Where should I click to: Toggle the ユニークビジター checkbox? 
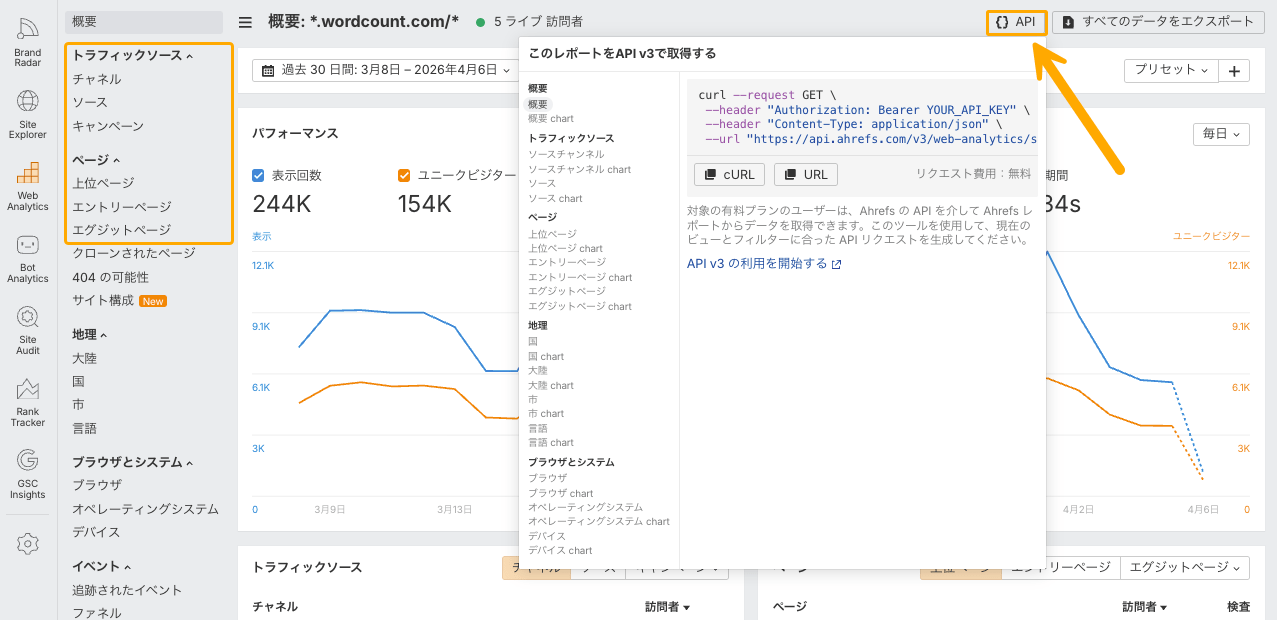coord(404,176)
